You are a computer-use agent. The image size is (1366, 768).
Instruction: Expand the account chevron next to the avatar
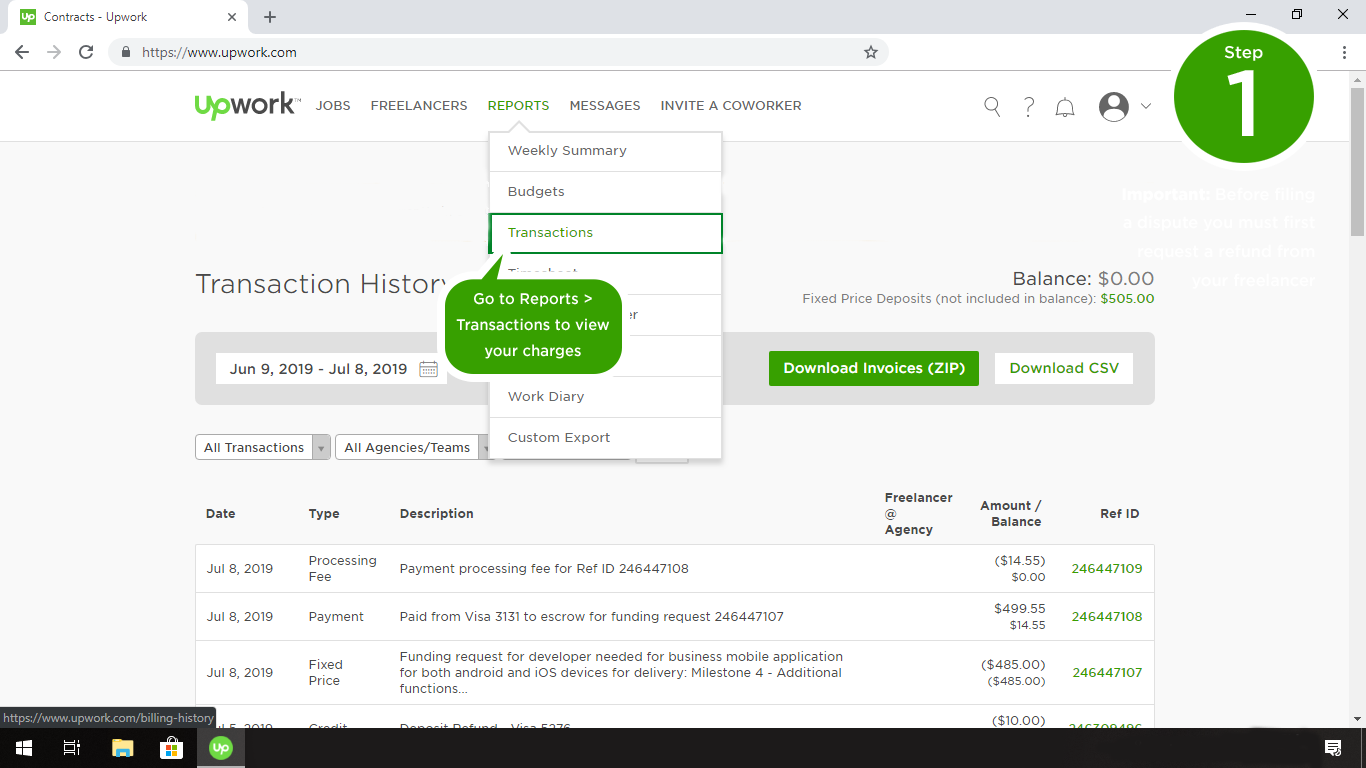tap(1146, 106)
